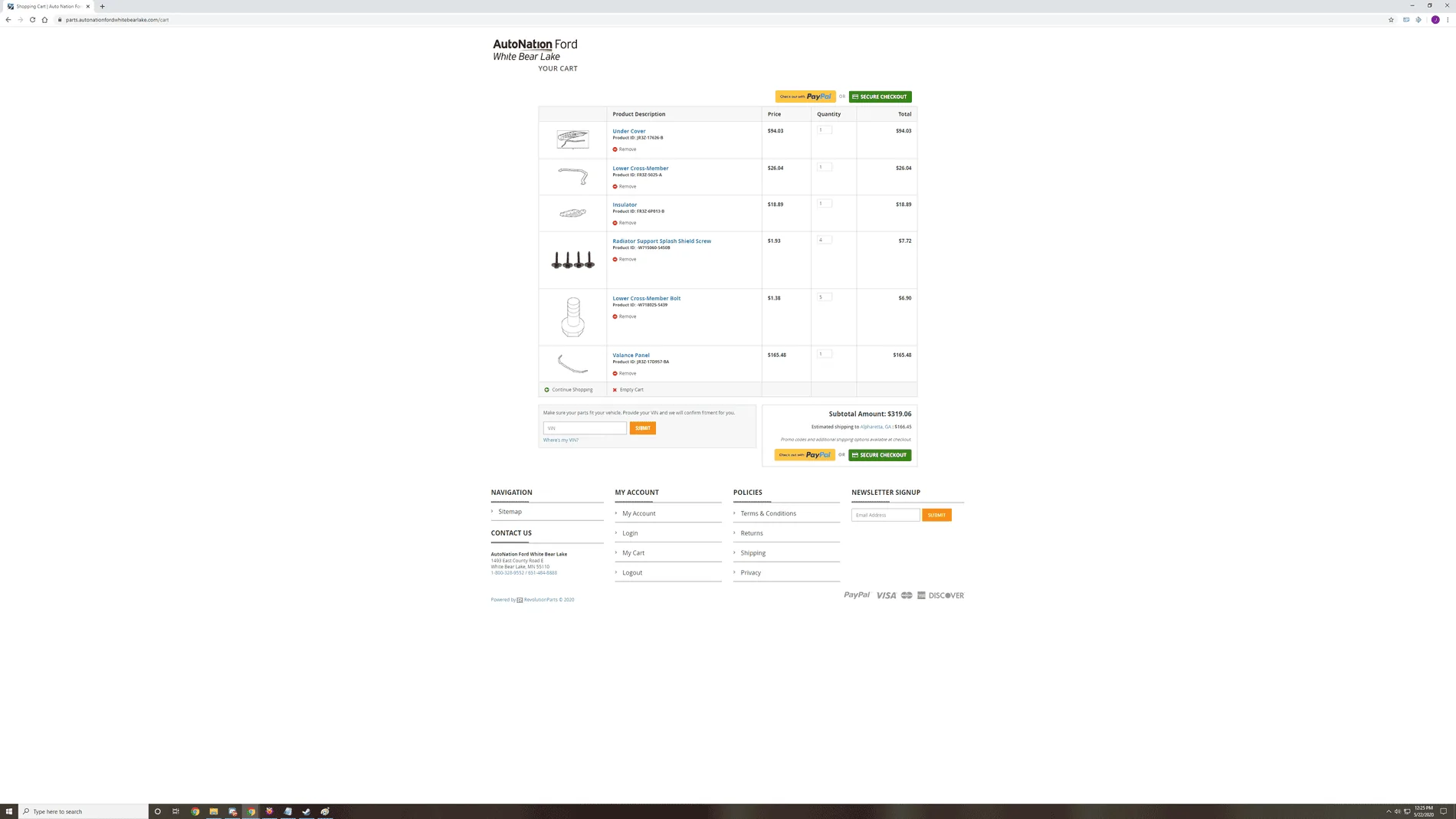1456x819 pixels.
Task: Click the quantity box for Valance Panel
Action: click(x=824, y=354)
